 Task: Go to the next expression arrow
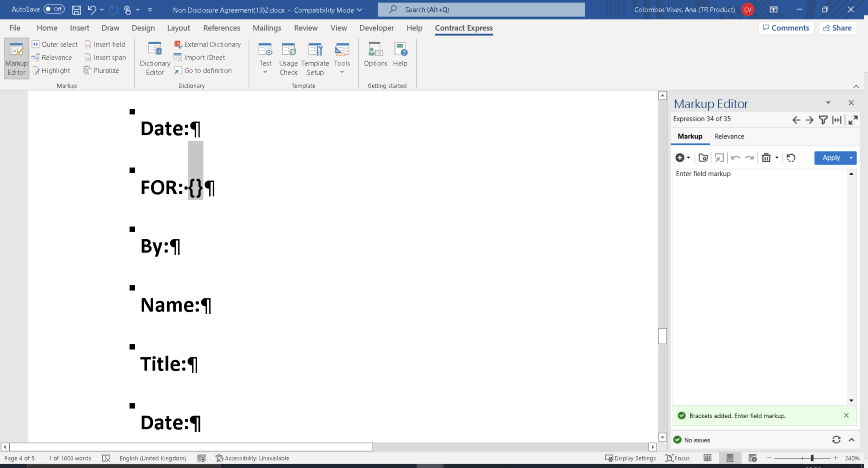tap(809, 120)
